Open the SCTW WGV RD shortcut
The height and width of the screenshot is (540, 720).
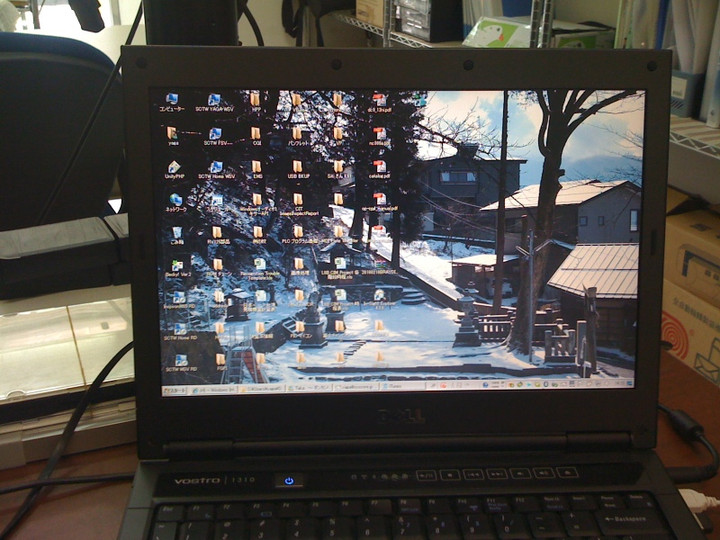coord(181,363)
